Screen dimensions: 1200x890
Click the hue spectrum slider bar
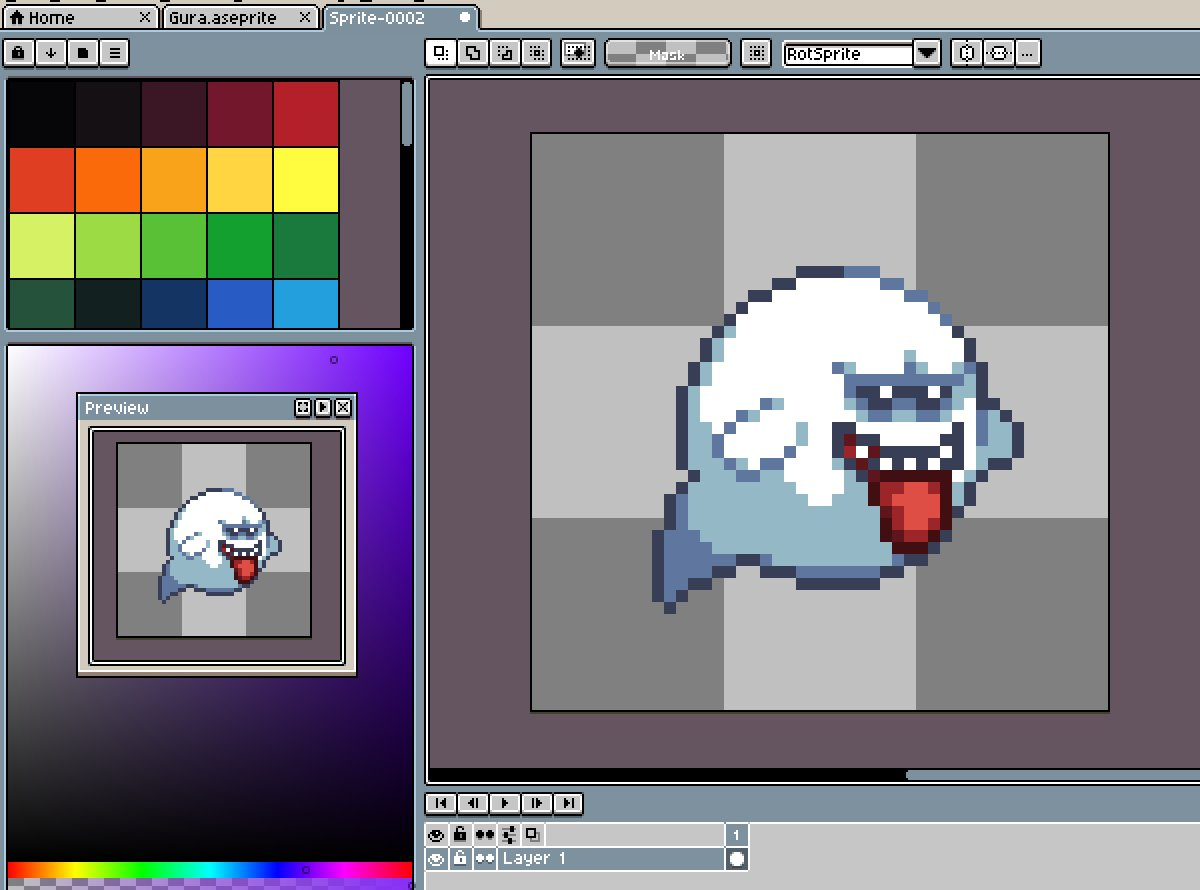click(x=210, y=870)
